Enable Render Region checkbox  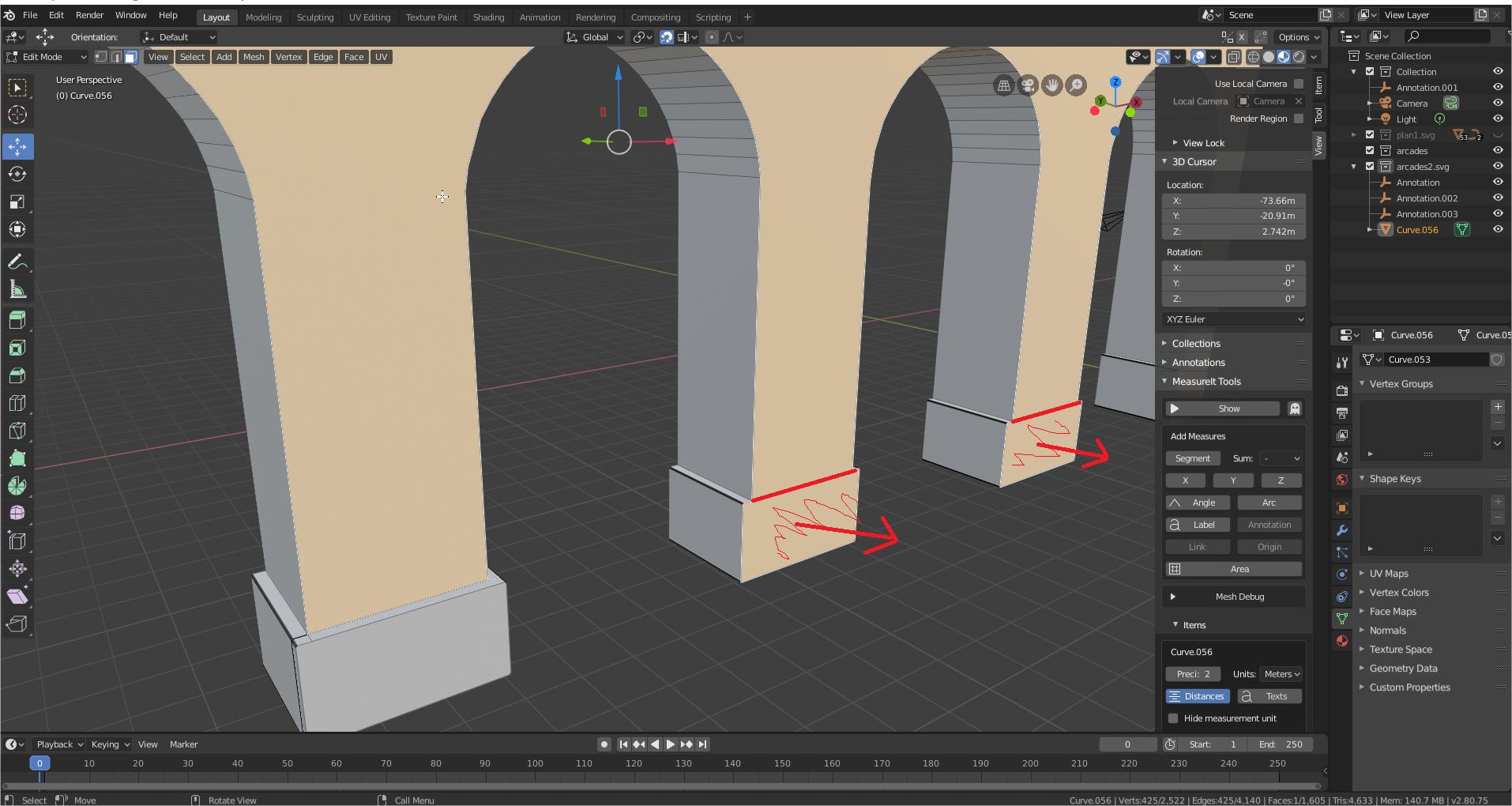click(x=1299, y=119)
